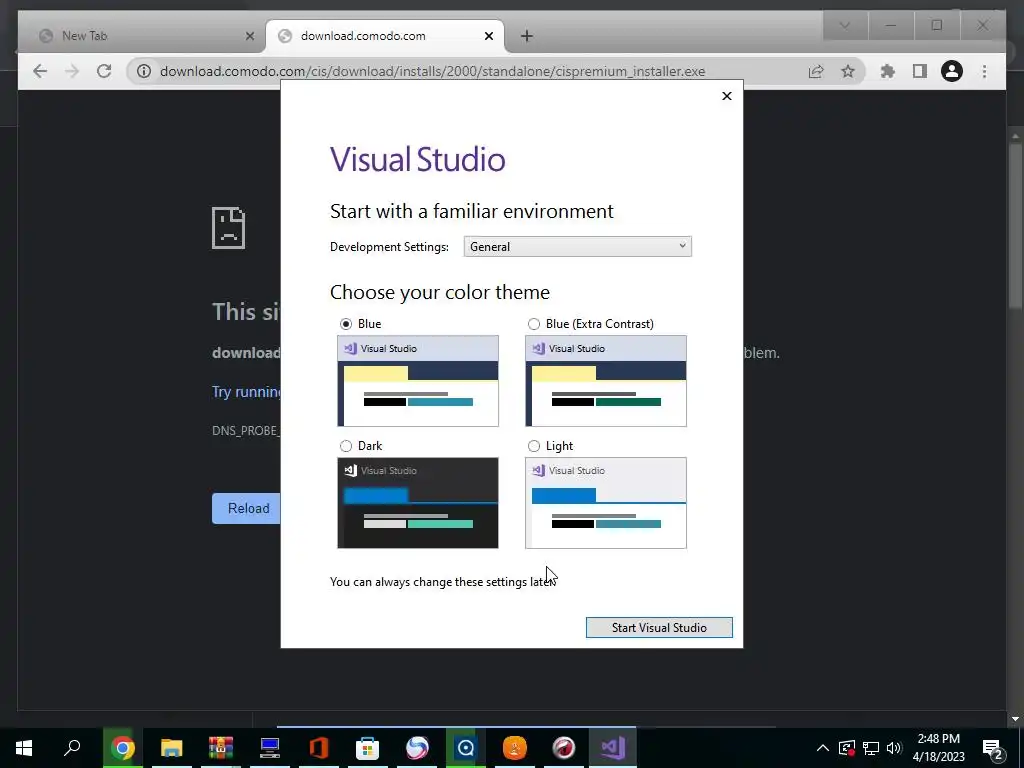
Task: Open Visual Studio from the taskbar
Action: click(x=613, y=748)
